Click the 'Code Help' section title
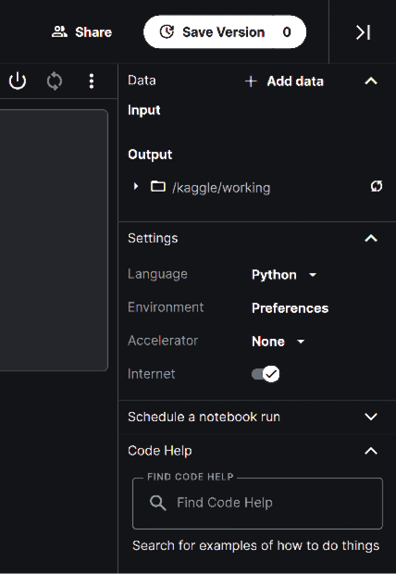The height and width of the screenshot is (574, 396). pos(160,451)
